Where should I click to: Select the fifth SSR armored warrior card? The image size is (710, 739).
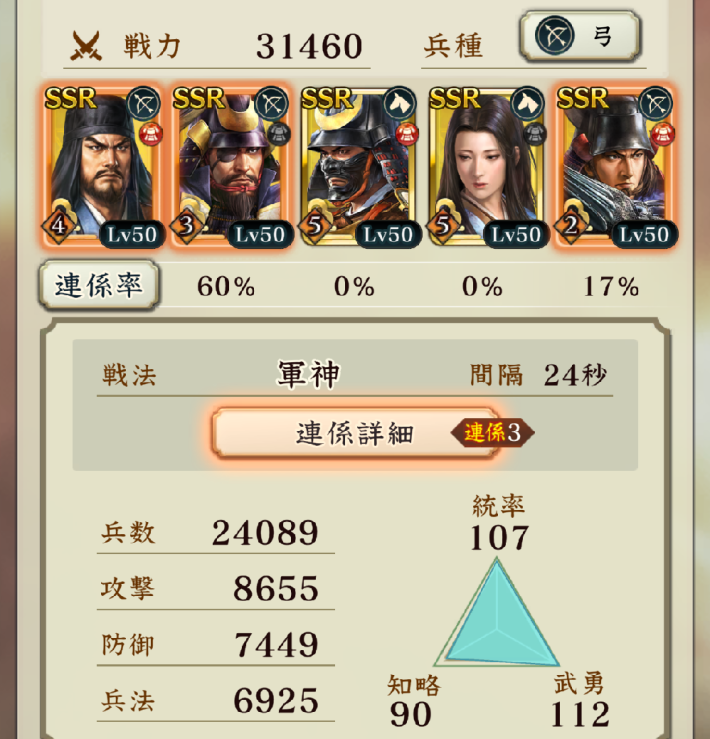click(615, 166)
